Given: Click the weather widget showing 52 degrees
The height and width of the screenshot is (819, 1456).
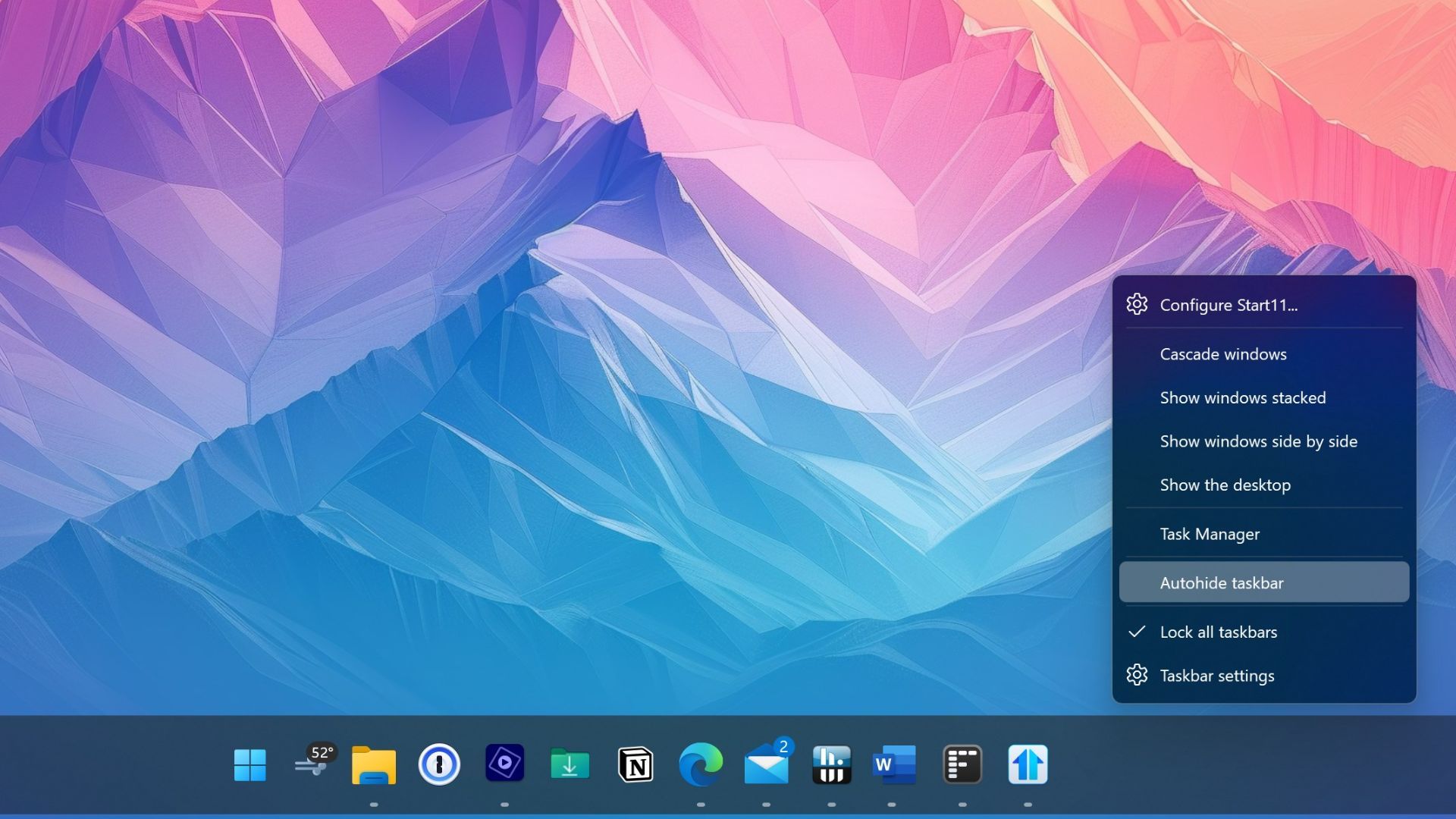Looking at the screenshot, I should coord(313,764).
